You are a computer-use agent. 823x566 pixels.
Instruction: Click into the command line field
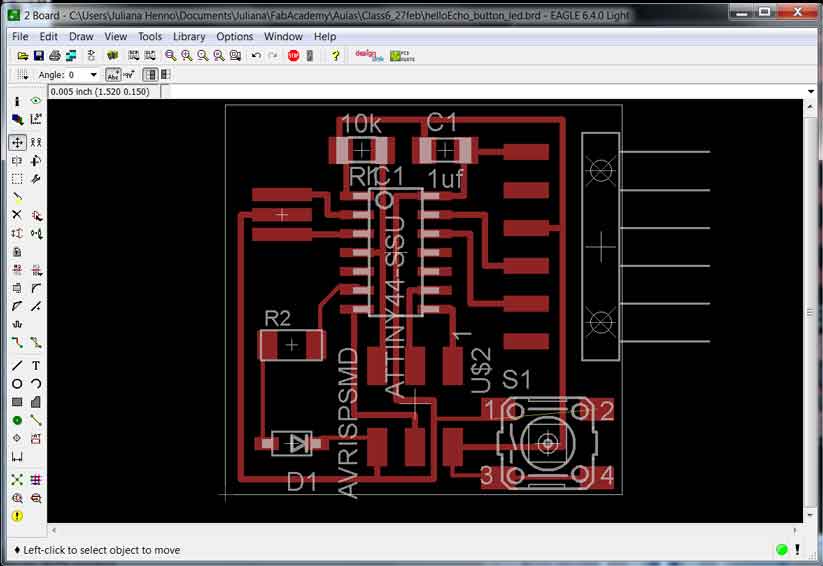point(486,91)
